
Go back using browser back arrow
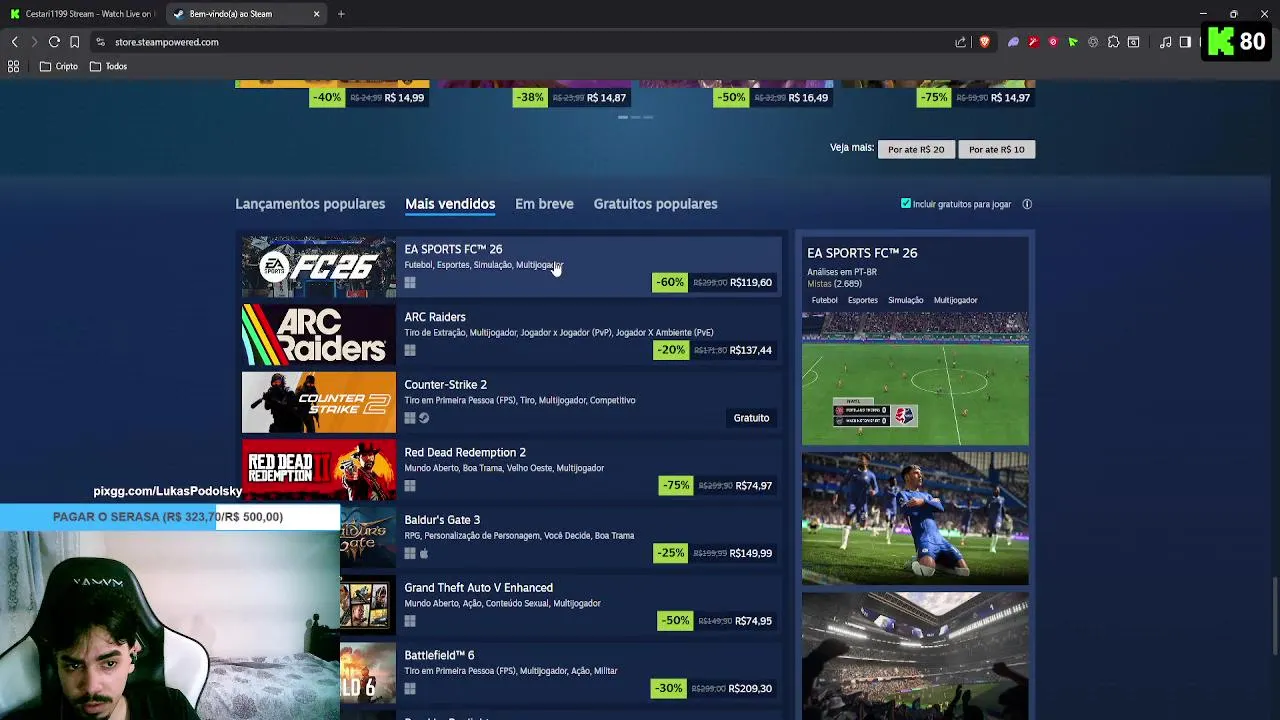[14, 42]
